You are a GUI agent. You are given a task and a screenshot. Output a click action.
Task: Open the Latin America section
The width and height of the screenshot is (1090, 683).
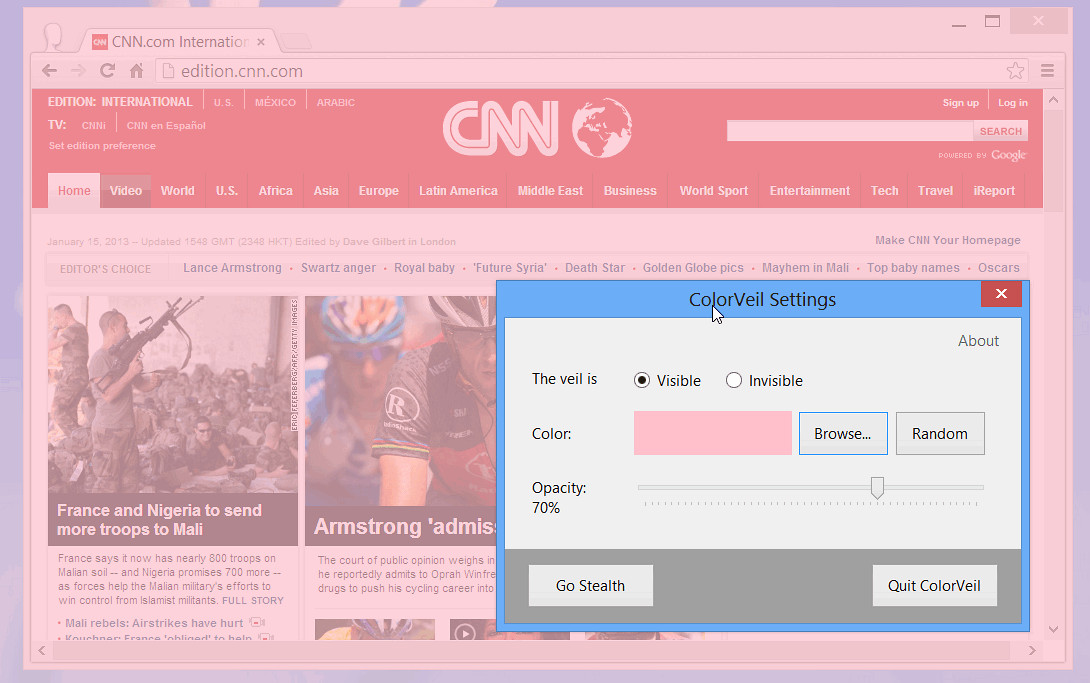458,190
